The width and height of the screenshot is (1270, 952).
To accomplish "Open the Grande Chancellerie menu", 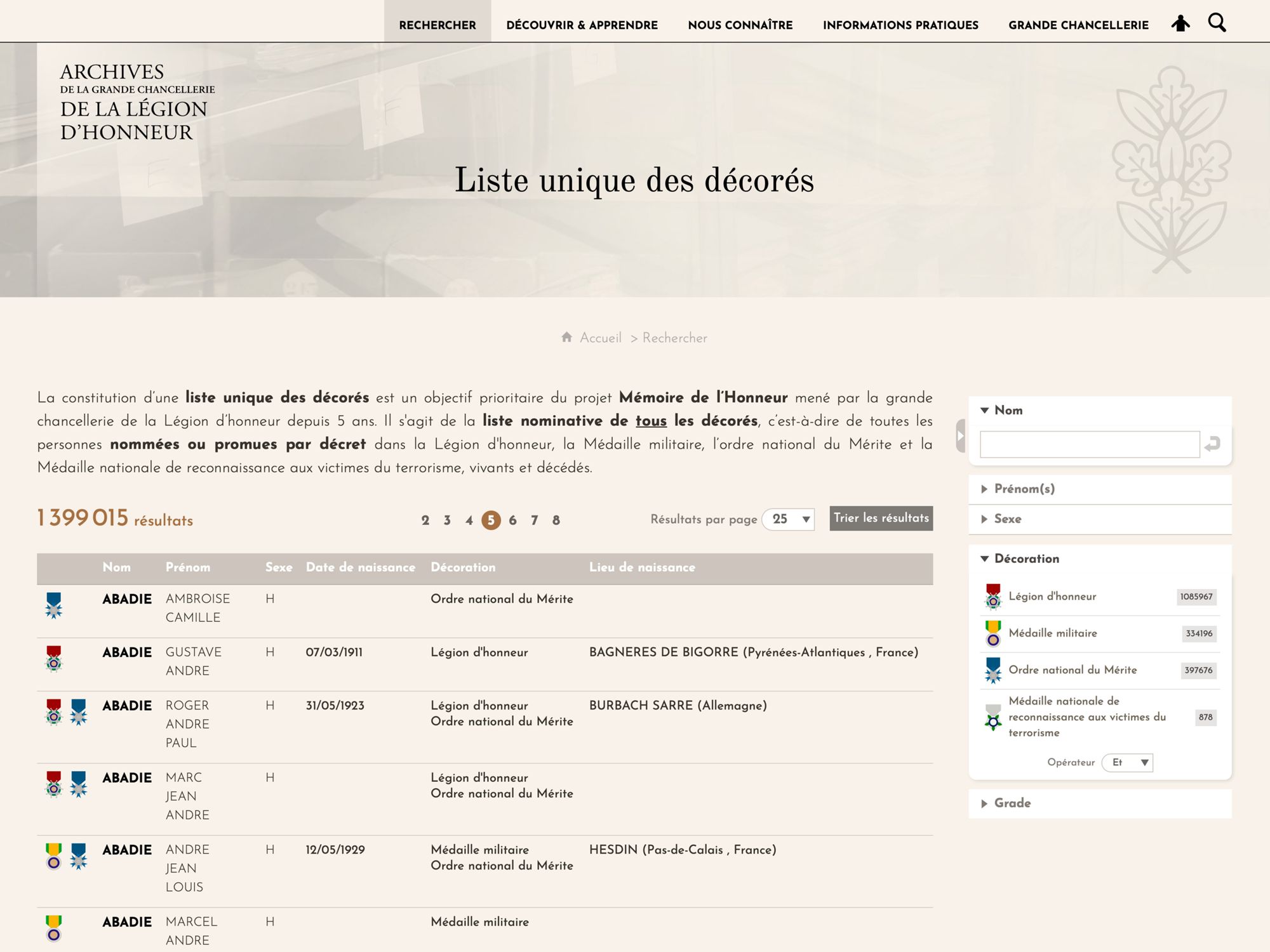I will pyautogui.click(x=1078, y=25).
